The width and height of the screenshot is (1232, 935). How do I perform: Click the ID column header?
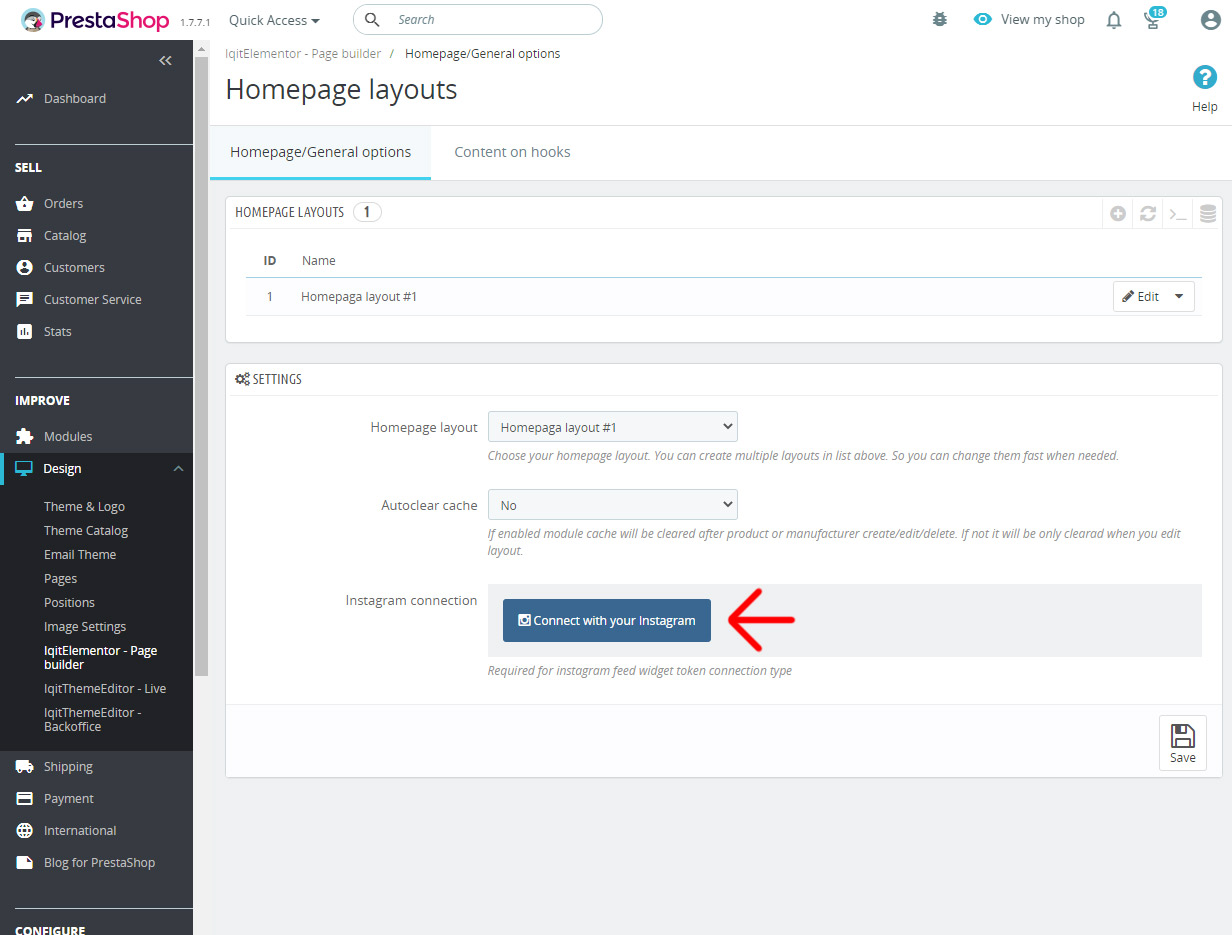270,260
